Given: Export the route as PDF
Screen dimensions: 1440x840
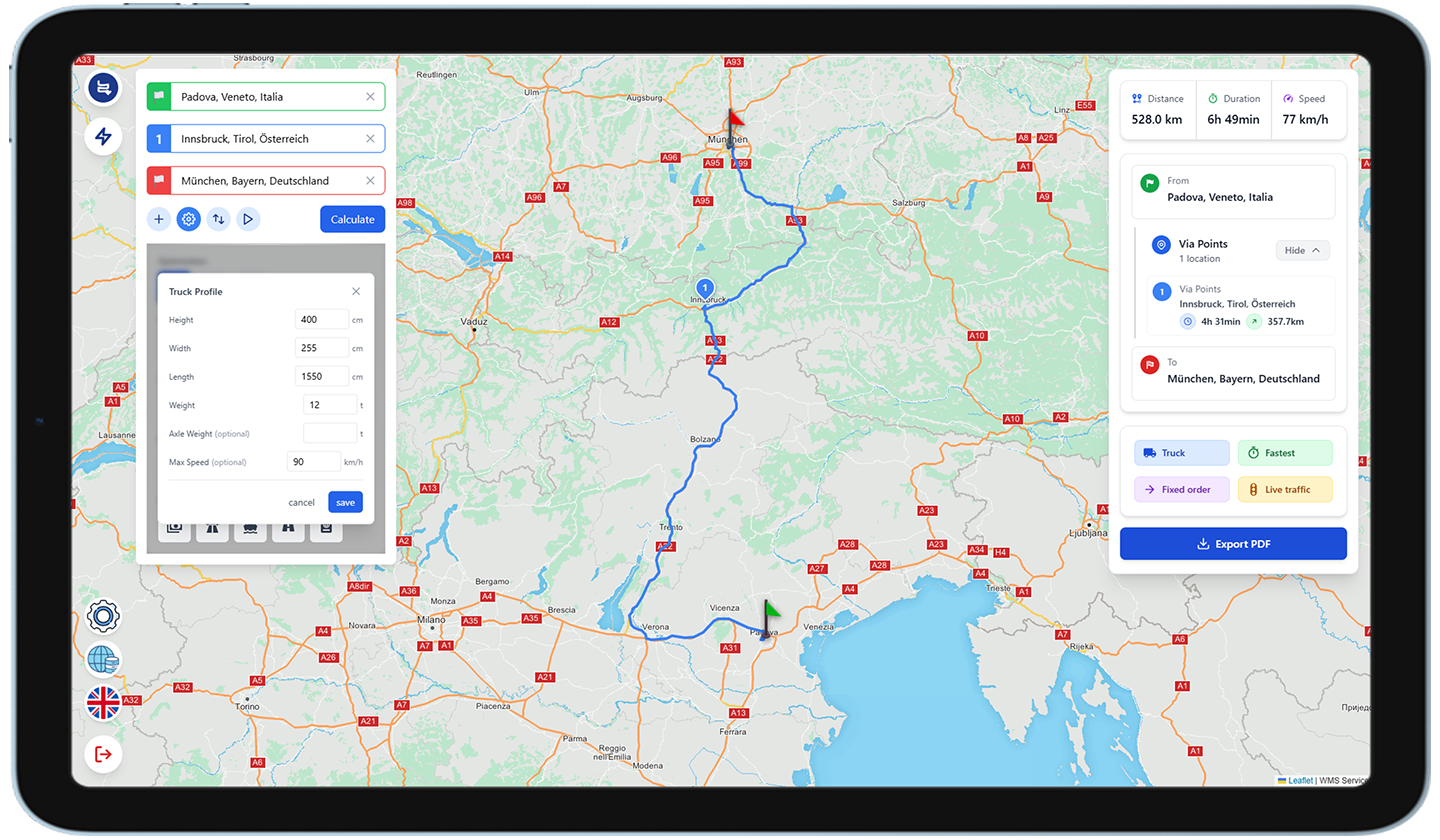Looking at the screenshot, I should (1233, 543).
